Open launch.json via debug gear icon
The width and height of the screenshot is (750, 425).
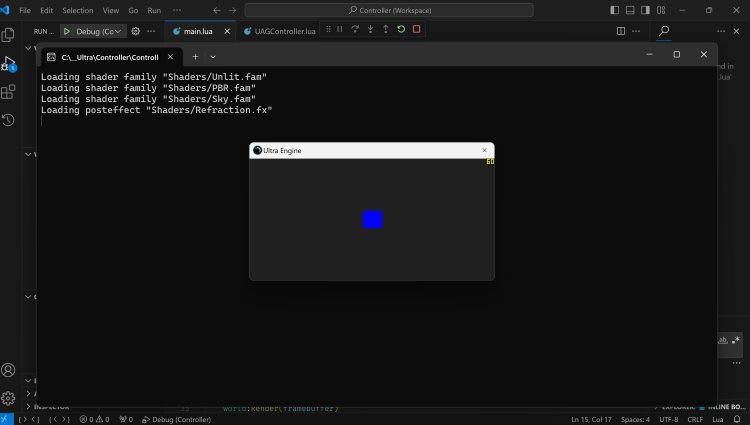(x=136, y=31)
